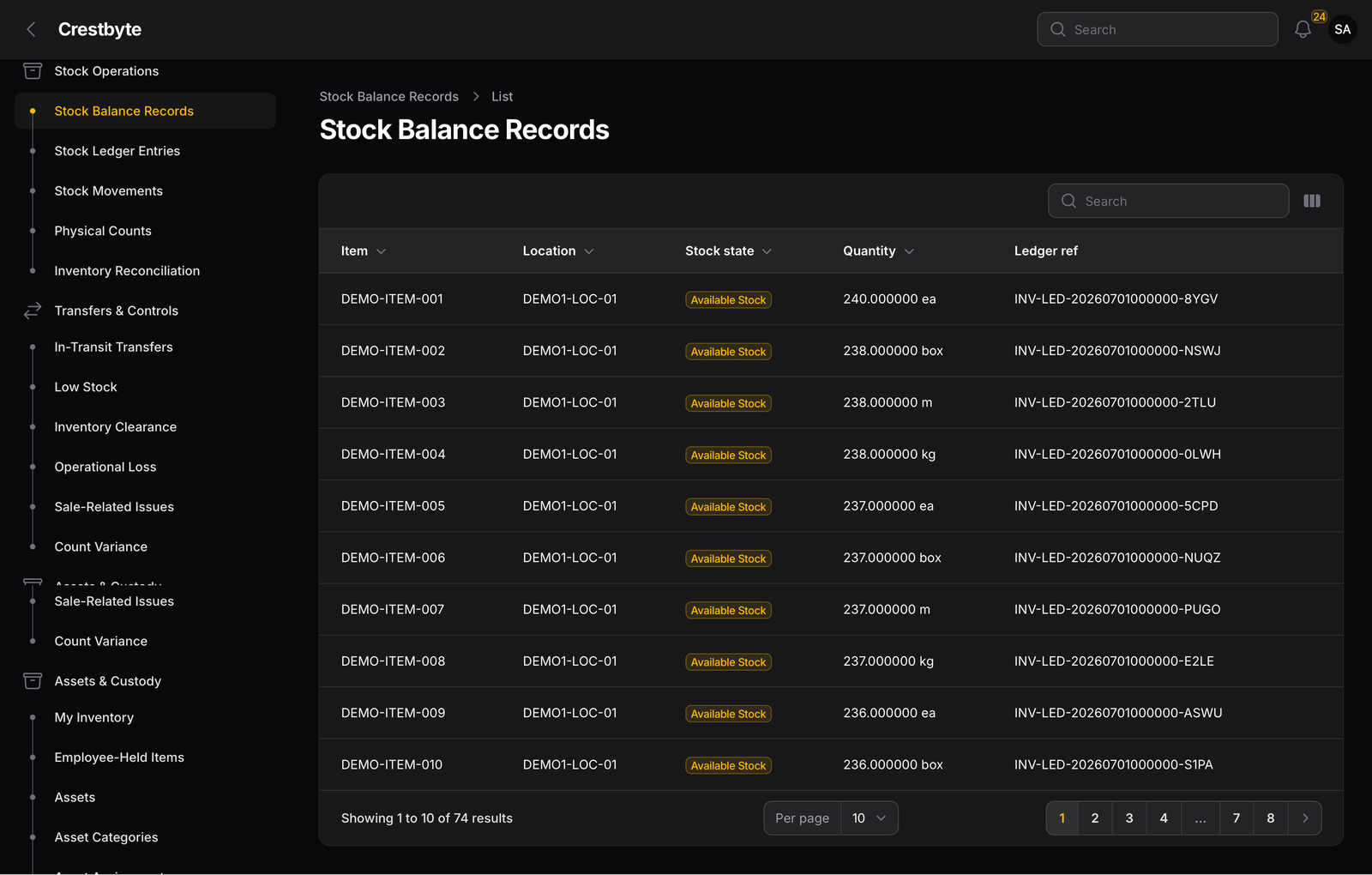The height and width of the screenshot is (875, 1372).
Task: Select page 1 button
Action: click(x=1062, y=818)
